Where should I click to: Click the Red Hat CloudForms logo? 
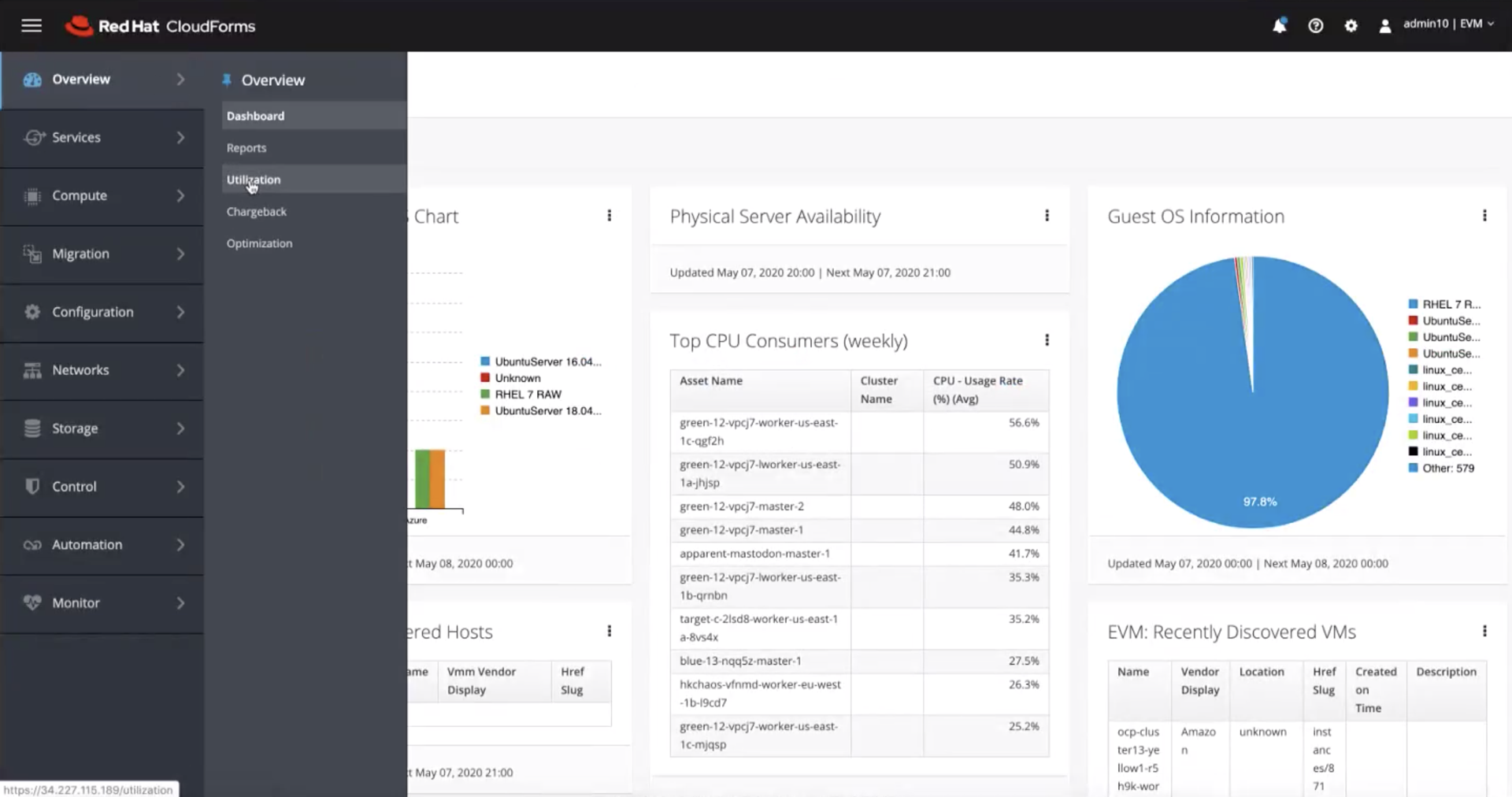coord(160,26)
